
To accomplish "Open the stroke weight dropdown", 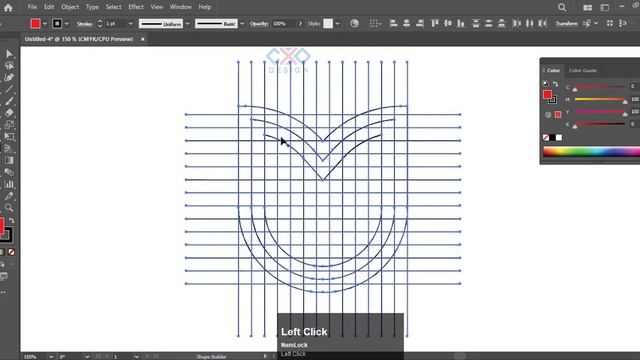I will 131,24.
